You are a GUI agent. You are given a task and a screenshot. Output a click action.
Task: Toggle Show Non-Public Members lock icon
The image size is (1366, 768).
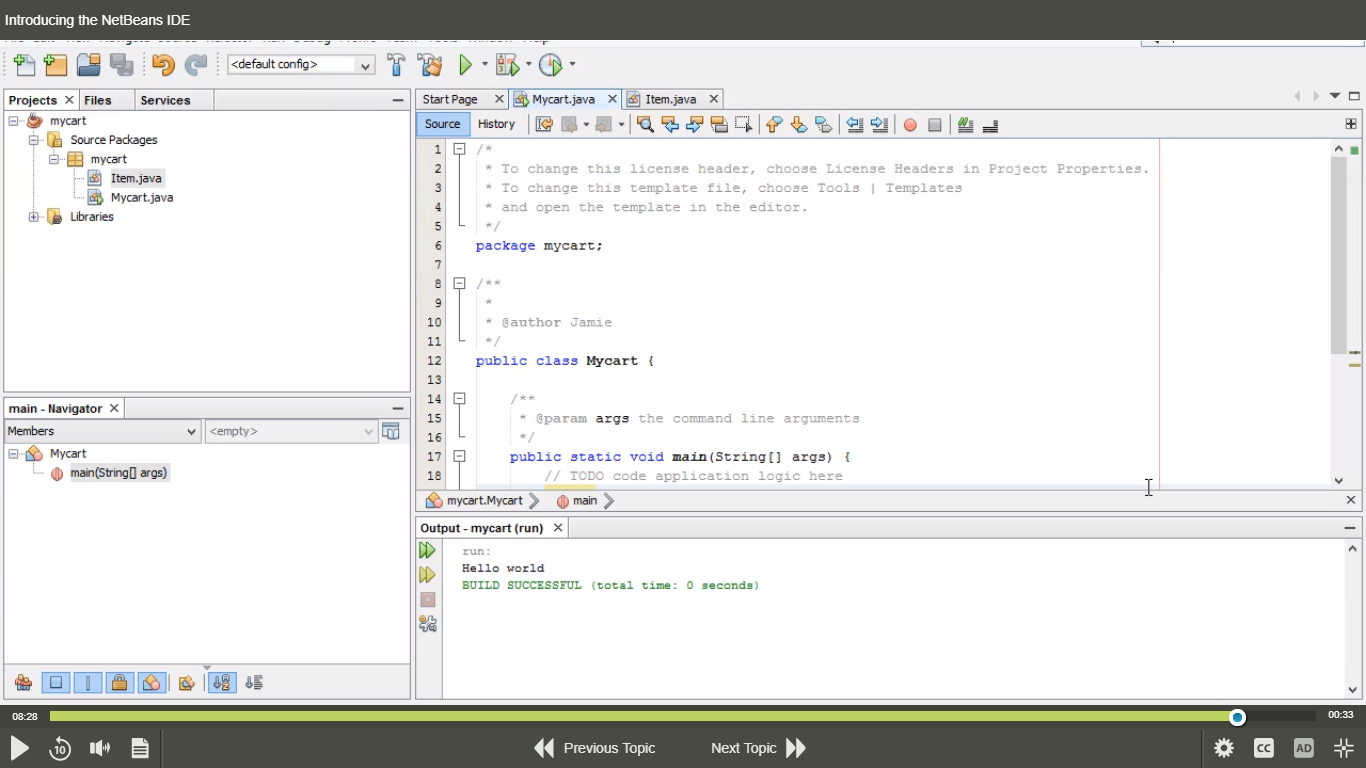click(119, 683)
